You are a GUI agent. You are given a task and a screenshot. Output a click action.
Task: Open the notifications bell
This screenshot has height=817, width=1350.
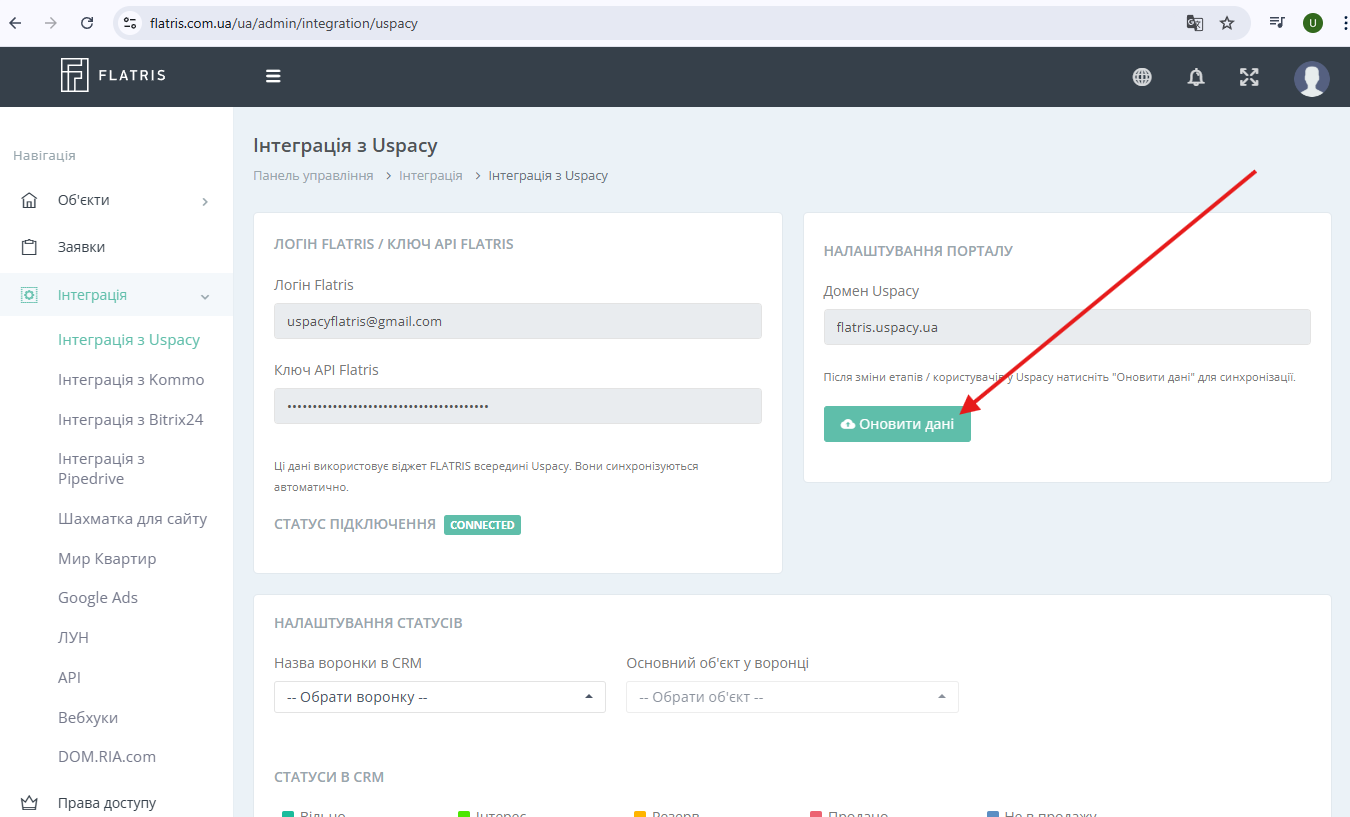click(x=1196, y=77)
